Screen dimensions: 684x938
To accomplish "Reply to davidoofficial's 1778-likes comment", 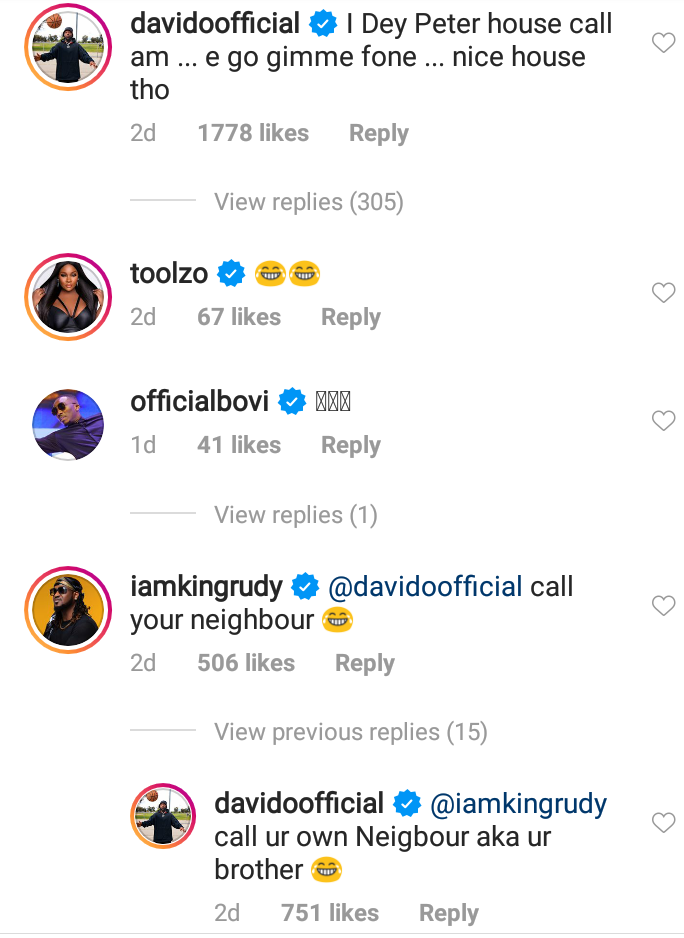I will tap(378, 133).
